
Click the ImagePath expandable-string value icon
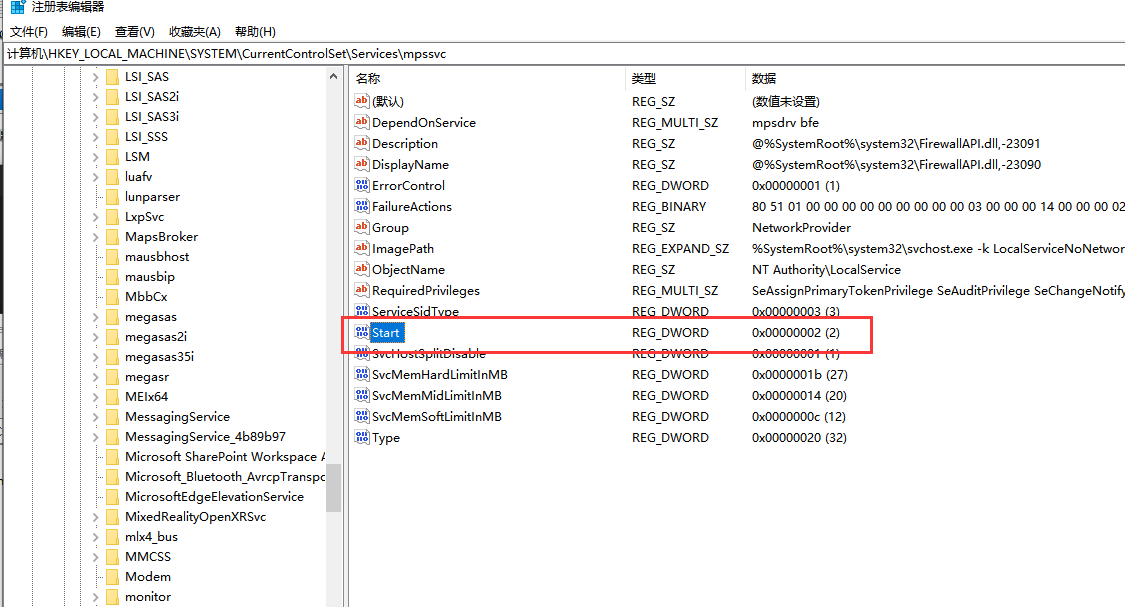(x=361, y=248)
